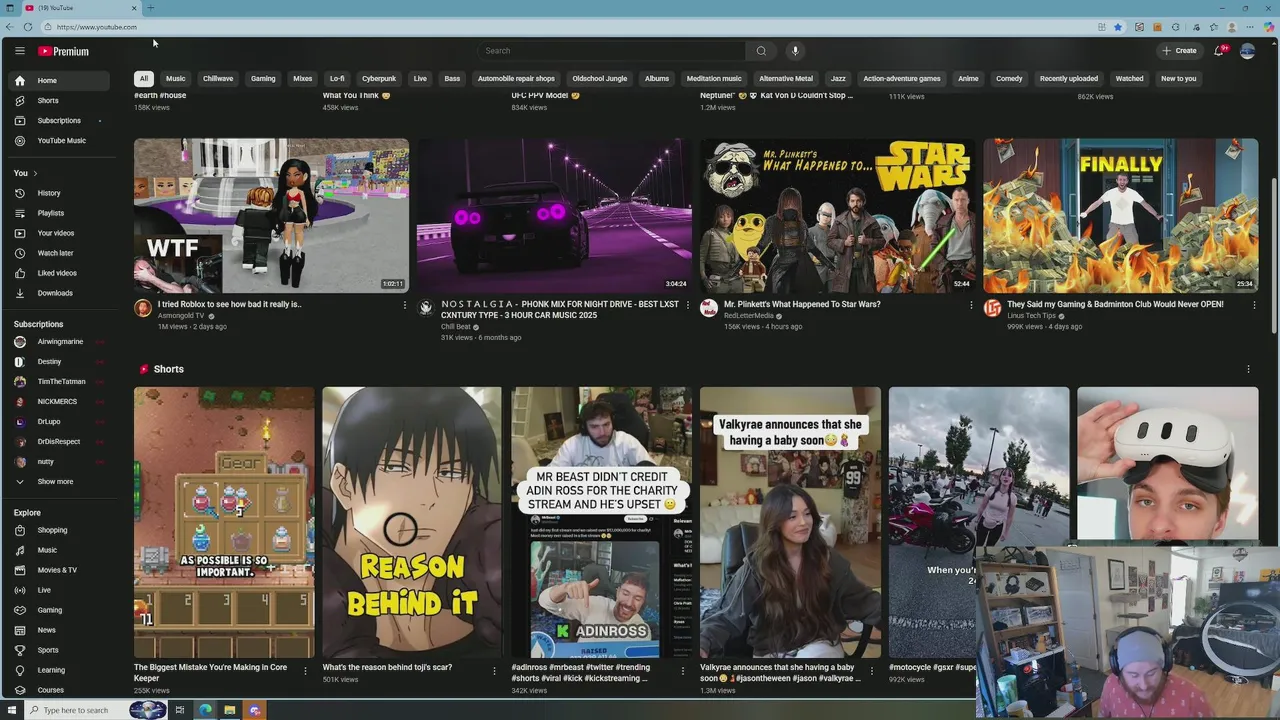This screenshot has width=1280, height=720.
Task: Expand the You section chevron
Action: tap(35, 173)
